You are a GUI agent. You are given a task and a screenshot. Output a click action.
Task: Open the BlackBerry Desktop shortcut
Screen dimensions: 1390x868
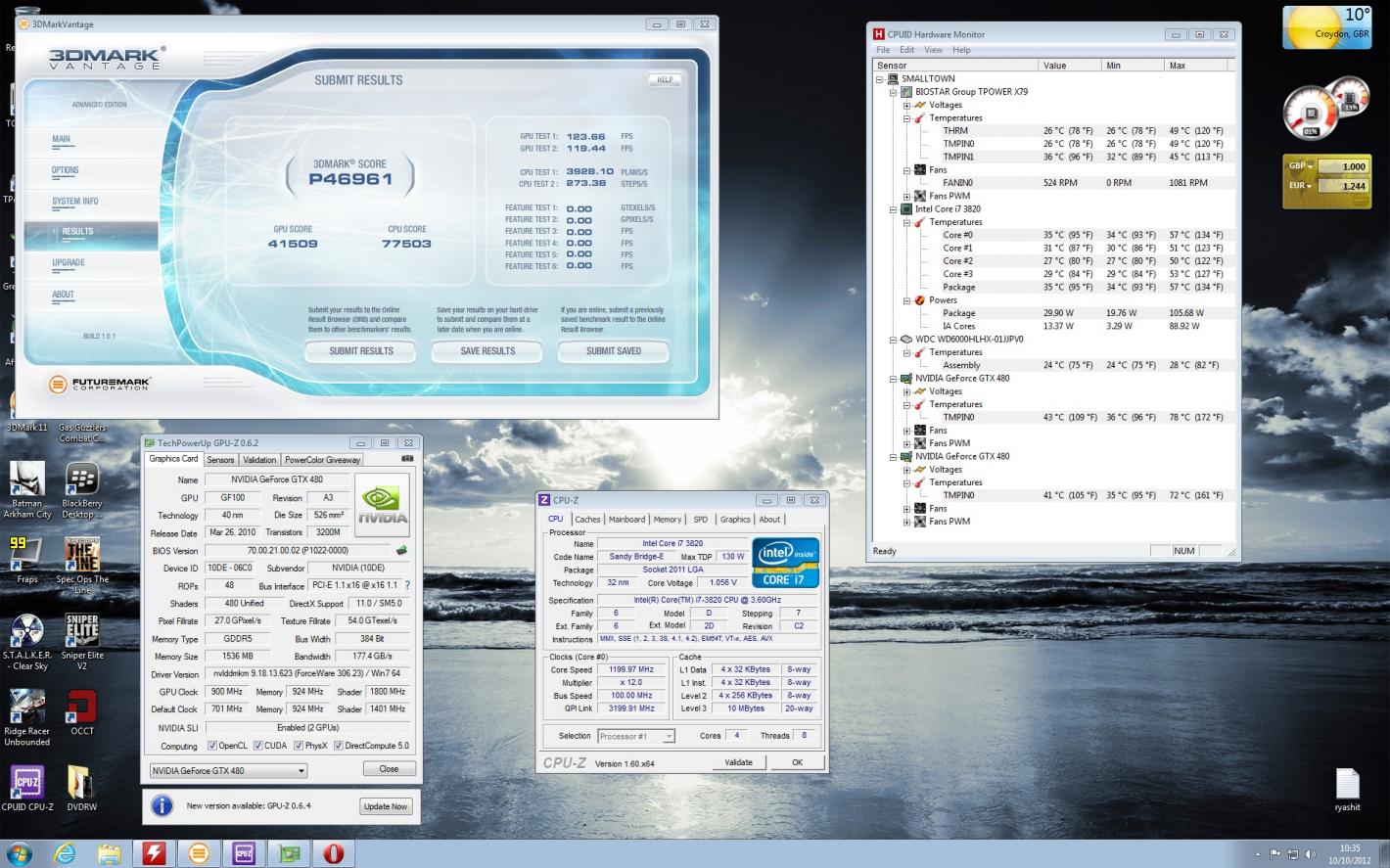pos(81,491)
